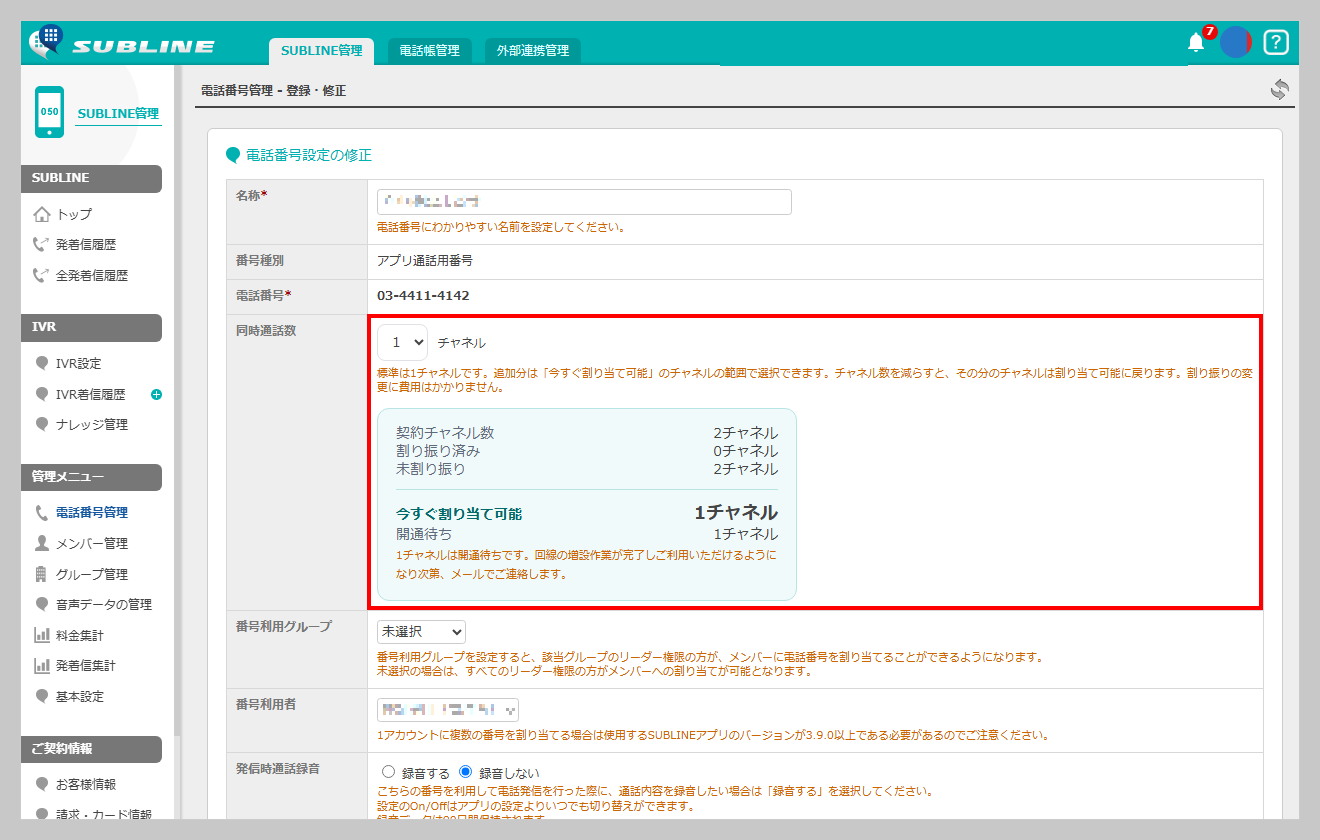Click the house icon beside トップ

[42, 214]
